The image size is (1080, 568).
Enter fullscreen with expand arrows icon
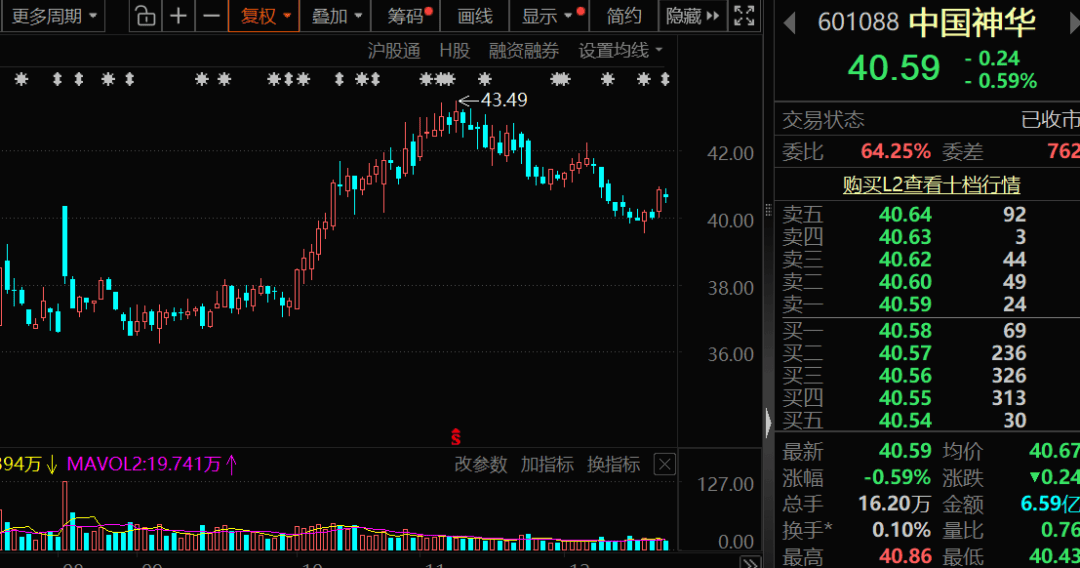744,16
